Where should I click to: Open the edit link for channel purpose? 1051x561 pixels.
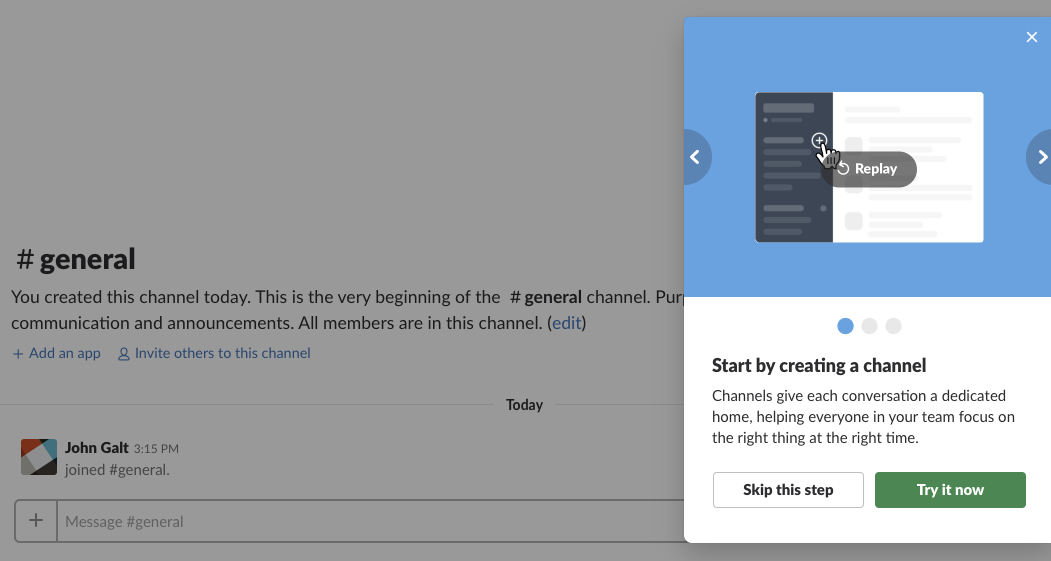tap(566, 323)
